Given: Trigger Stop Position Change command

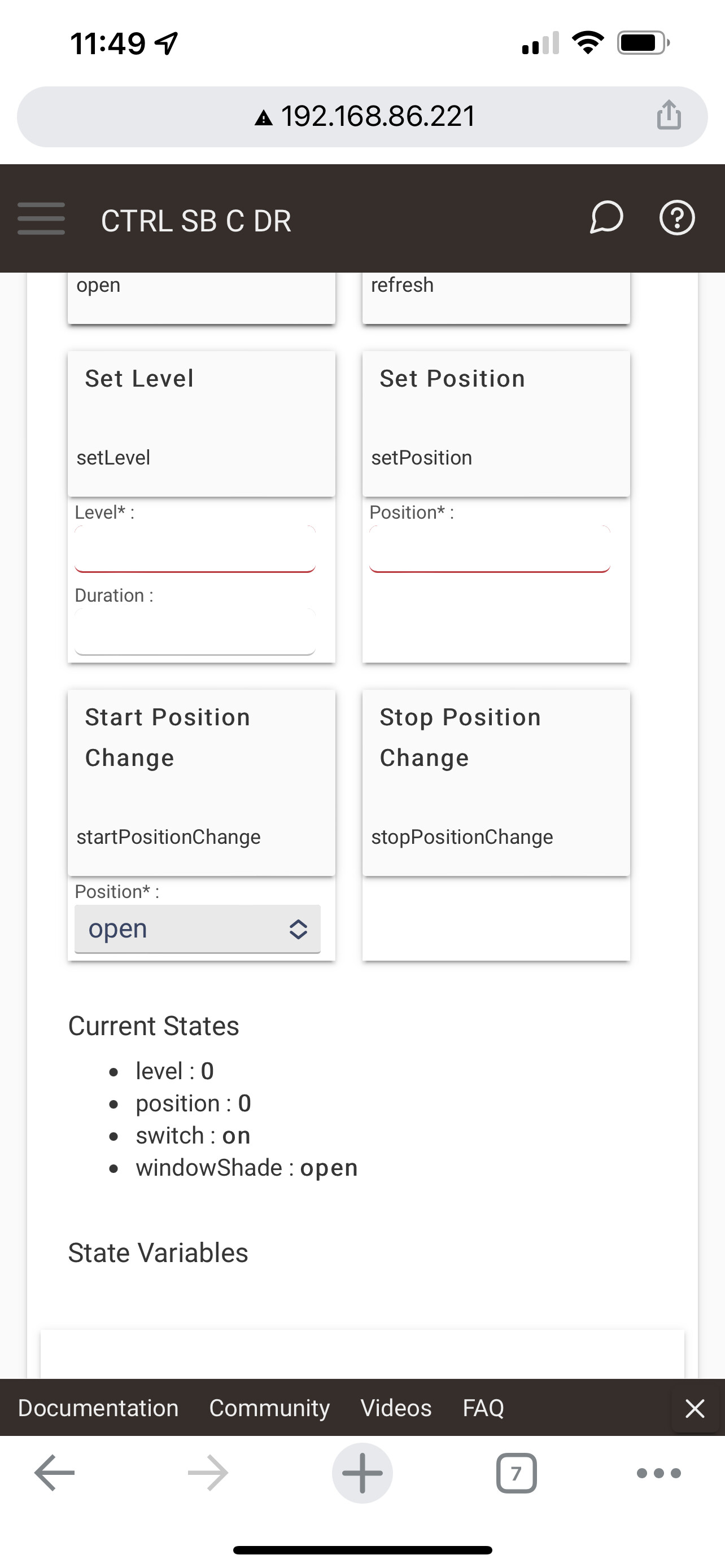Looking at the screenshot, I should point(496,783).
